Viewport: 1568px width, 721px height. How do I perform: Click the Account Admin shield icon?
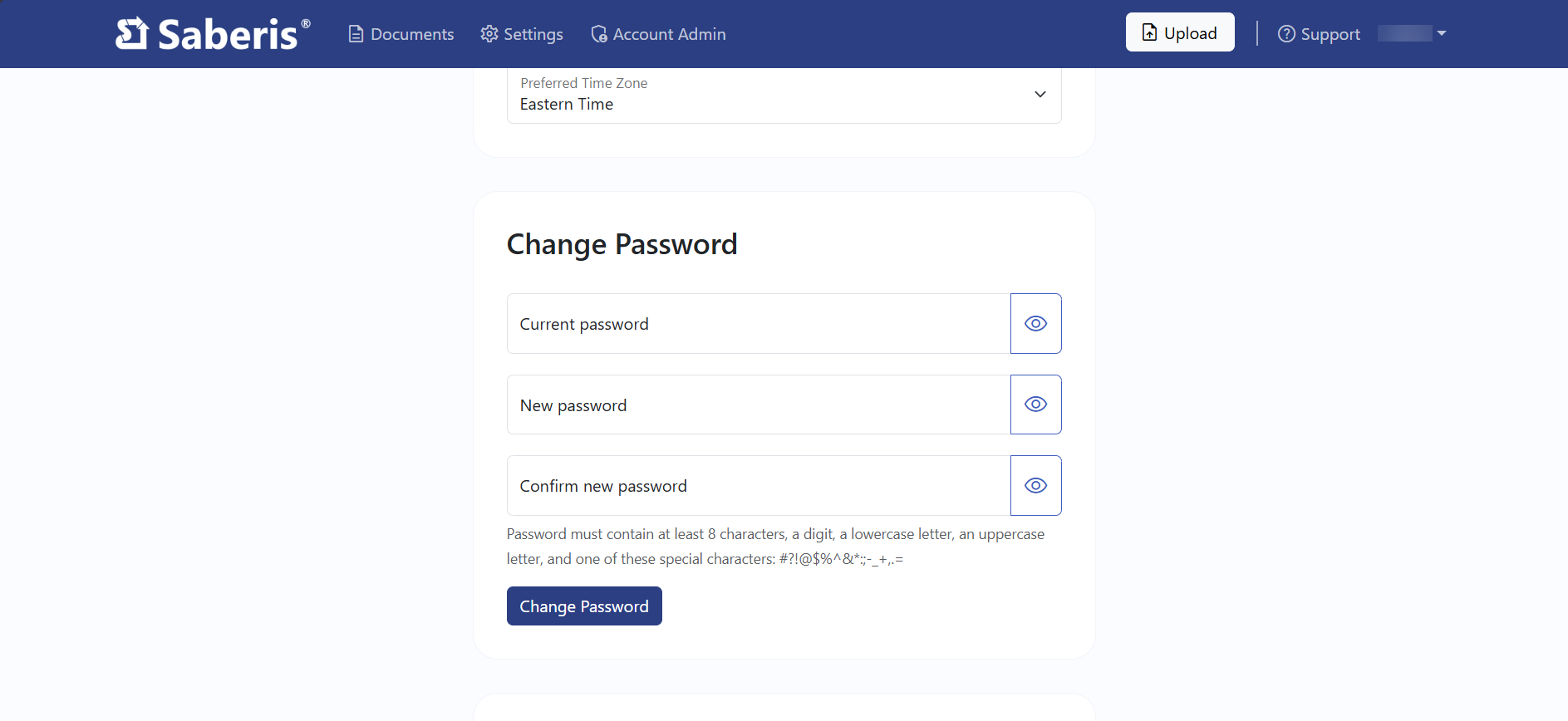click(x=599, y=34)
